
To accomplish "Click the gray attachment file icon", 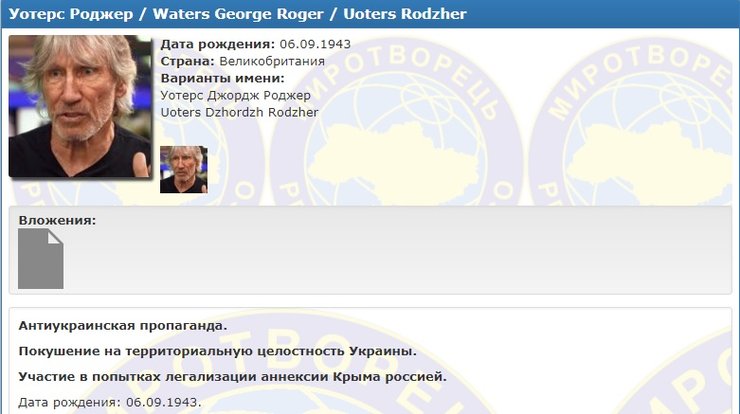I will (40, 258).
